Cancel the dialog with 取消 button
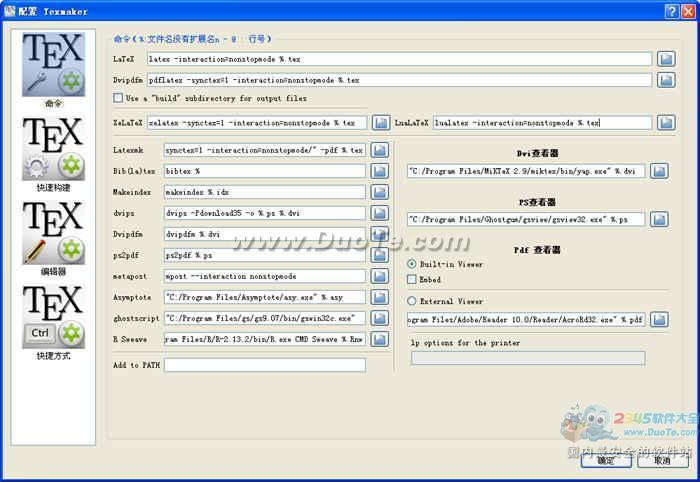700x482 pixels. [662, 460]
